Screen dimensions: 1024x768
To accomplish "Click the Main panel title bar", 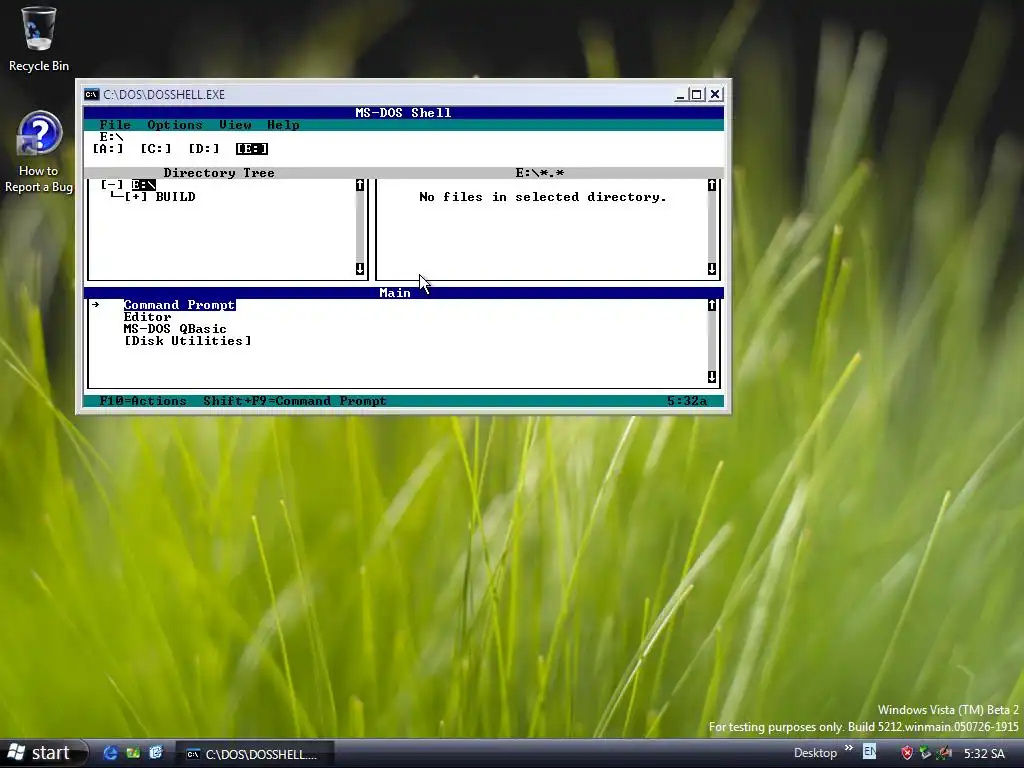I will (x=404, y=293).
